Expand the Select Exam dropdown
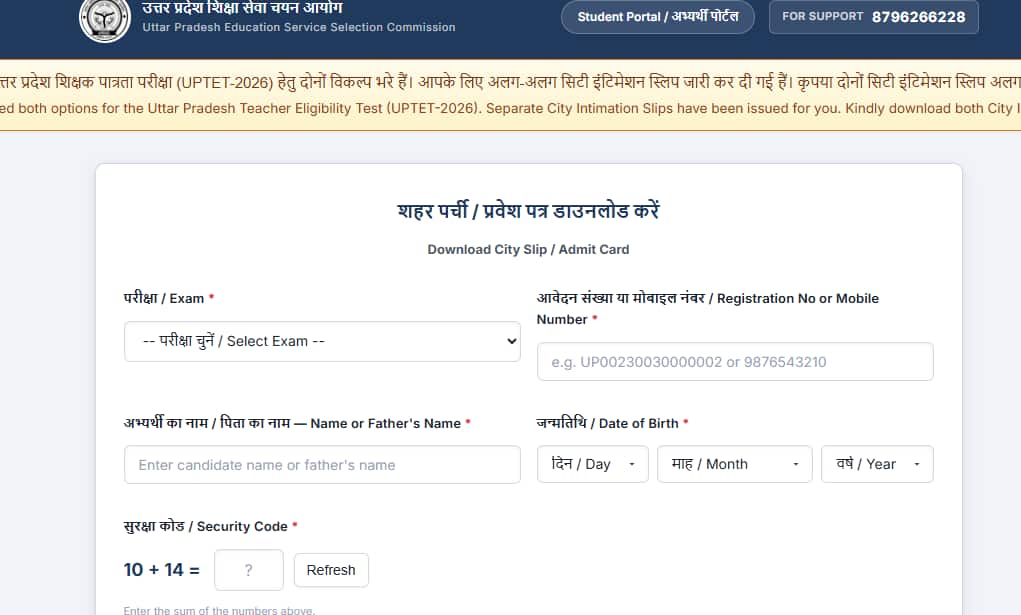 [322, 341]
